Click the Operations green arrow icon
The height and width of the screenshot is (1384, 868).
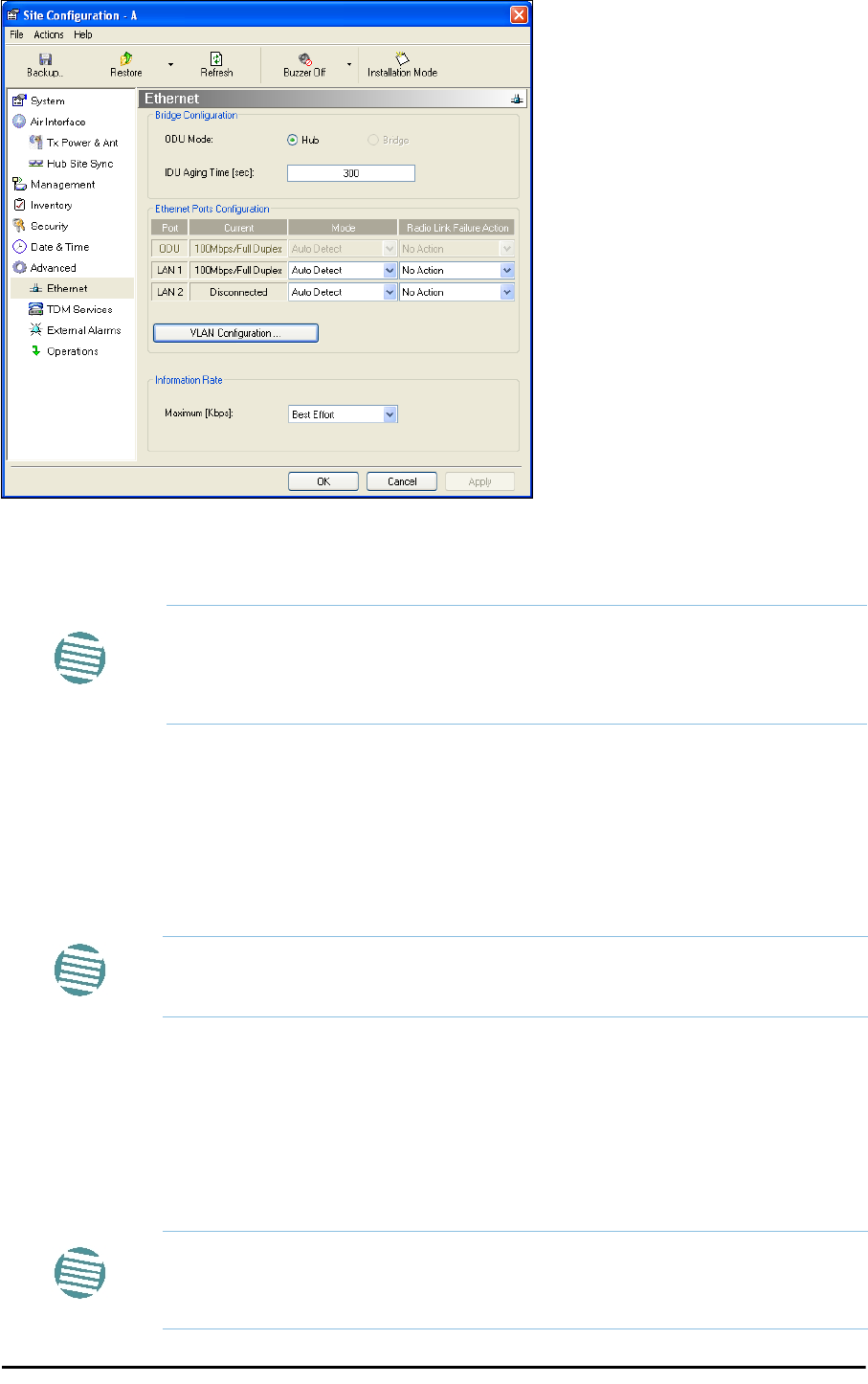tap(36, 351)
